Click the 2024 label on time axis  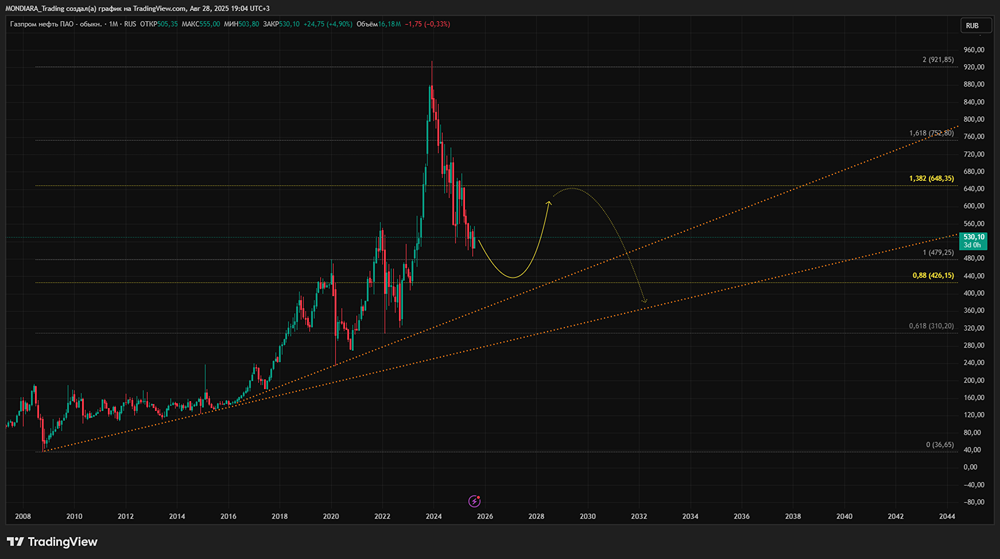click(x=434, y=516)
